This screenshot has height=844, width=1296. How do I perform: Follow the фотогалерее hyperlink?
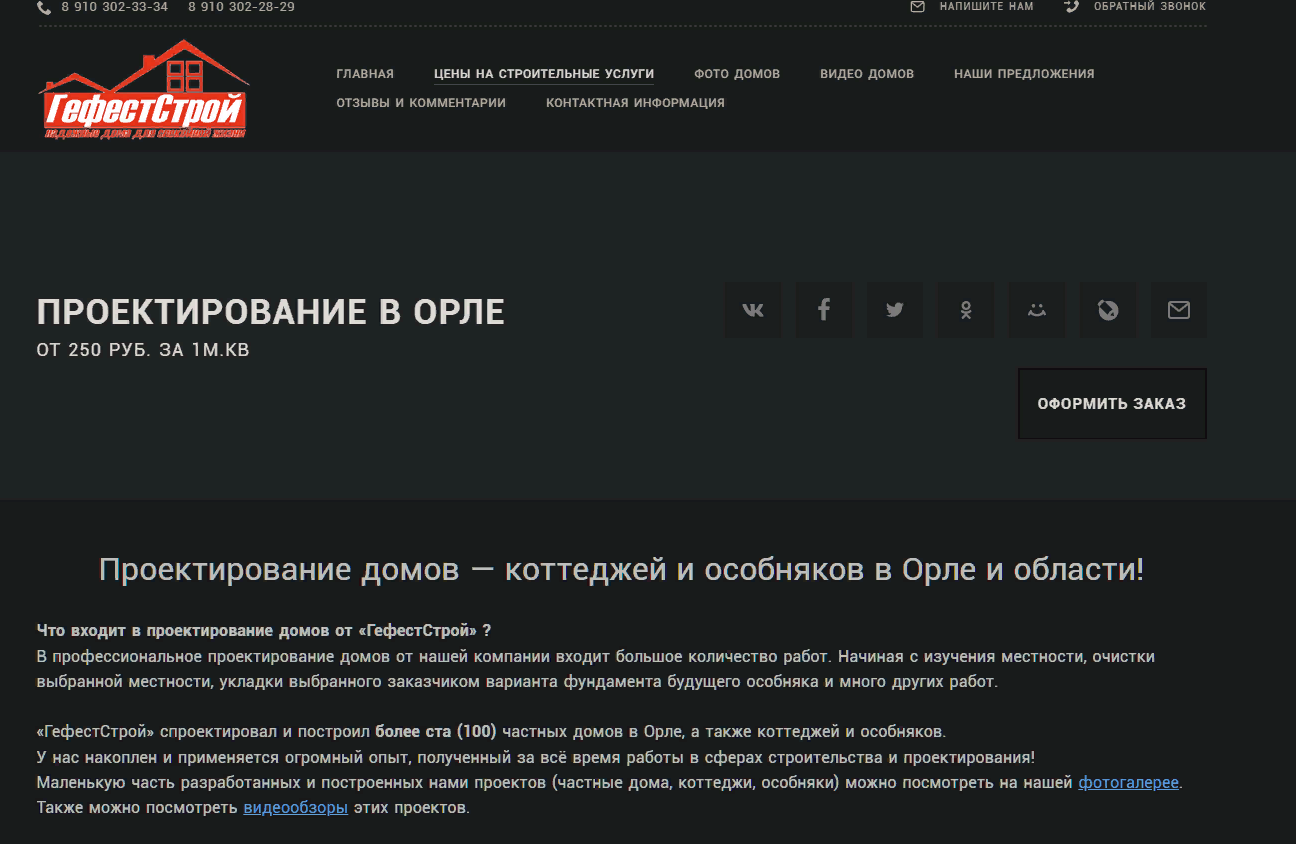click(x=1129, y=783)
